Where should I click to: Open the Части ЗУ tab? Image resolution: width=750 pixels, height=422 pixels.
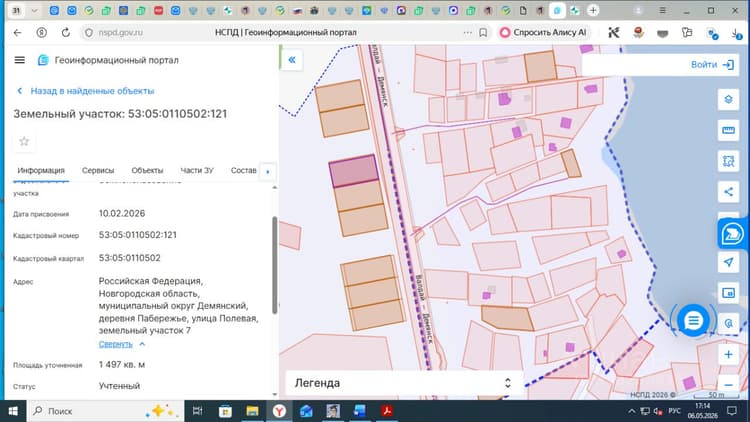(197, 170)
